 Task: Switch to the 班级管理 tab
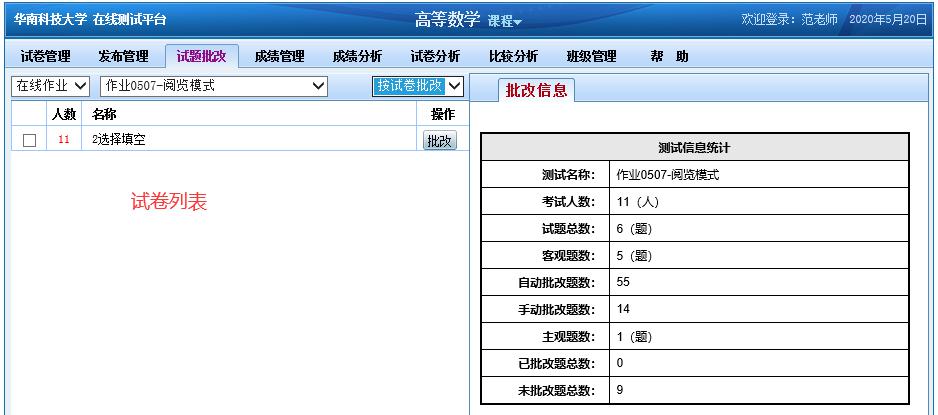point(591,56)
